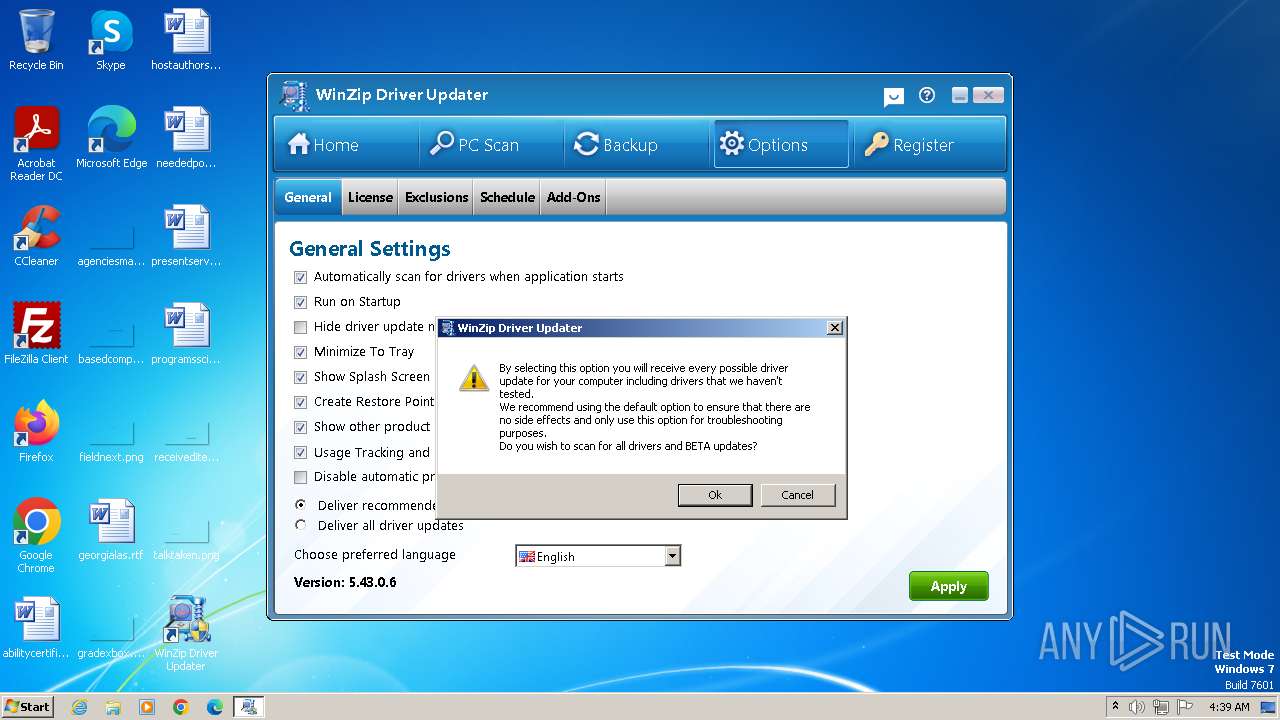The image size is (1280, 720).
Task: Open Internet Explorer from taskbar
Action: pyautogui.click(x=79, y=707)
